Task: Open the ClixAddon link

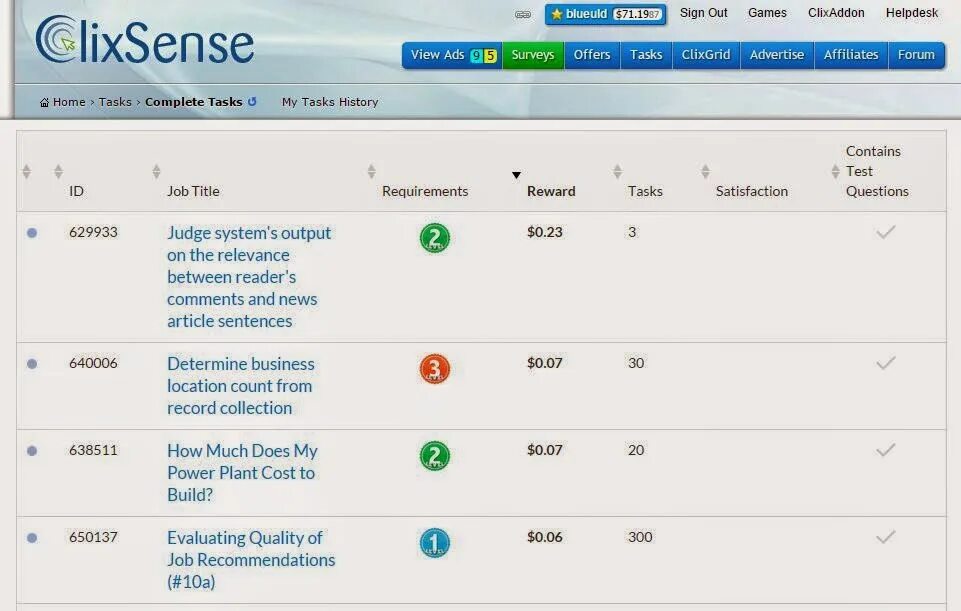Action: (x=836, y=13)
